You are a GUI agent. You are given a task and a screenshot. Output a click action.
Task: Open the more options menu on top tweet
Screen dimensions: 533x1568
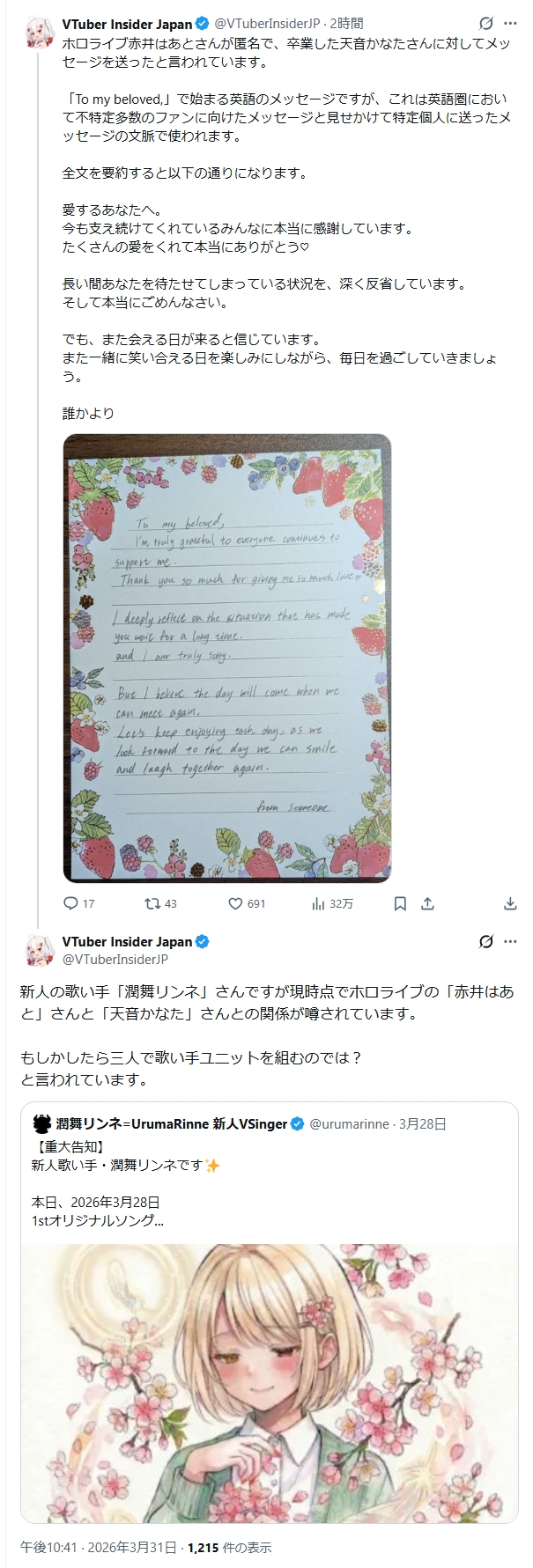tap(510, 24)
